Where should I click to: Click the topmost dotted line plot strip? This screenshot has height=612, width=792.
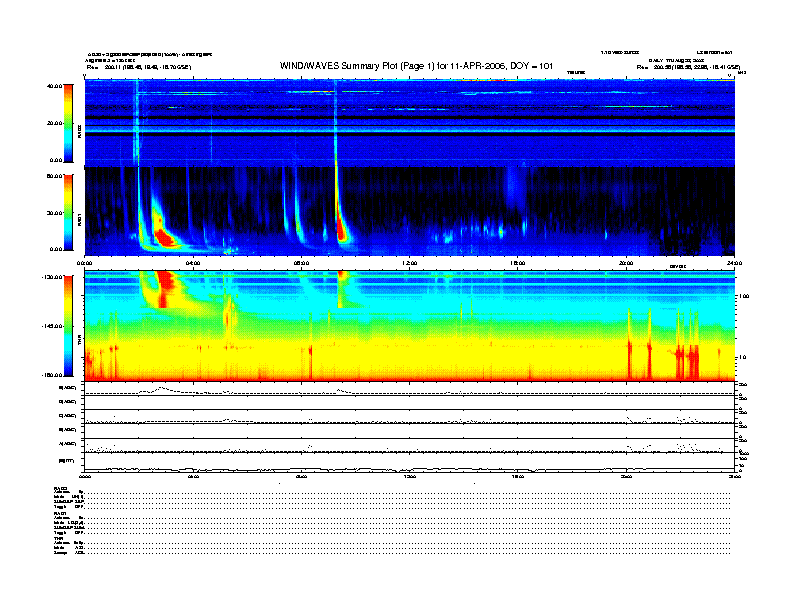pyautogui.click(x=410, y=389)
